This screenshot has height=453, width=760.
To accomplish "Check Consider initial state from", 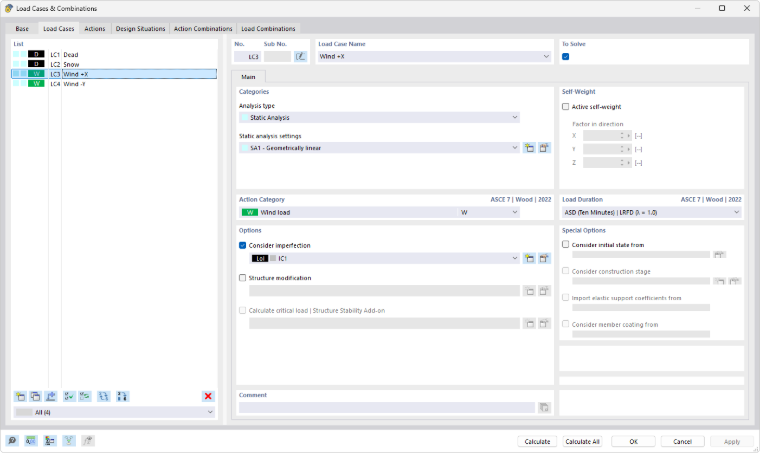I will [x=566, y=244].
